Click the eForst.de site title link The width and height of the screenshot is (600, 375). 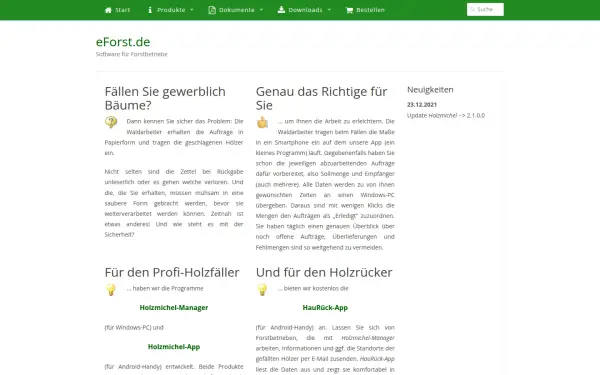tap(123, 42)
